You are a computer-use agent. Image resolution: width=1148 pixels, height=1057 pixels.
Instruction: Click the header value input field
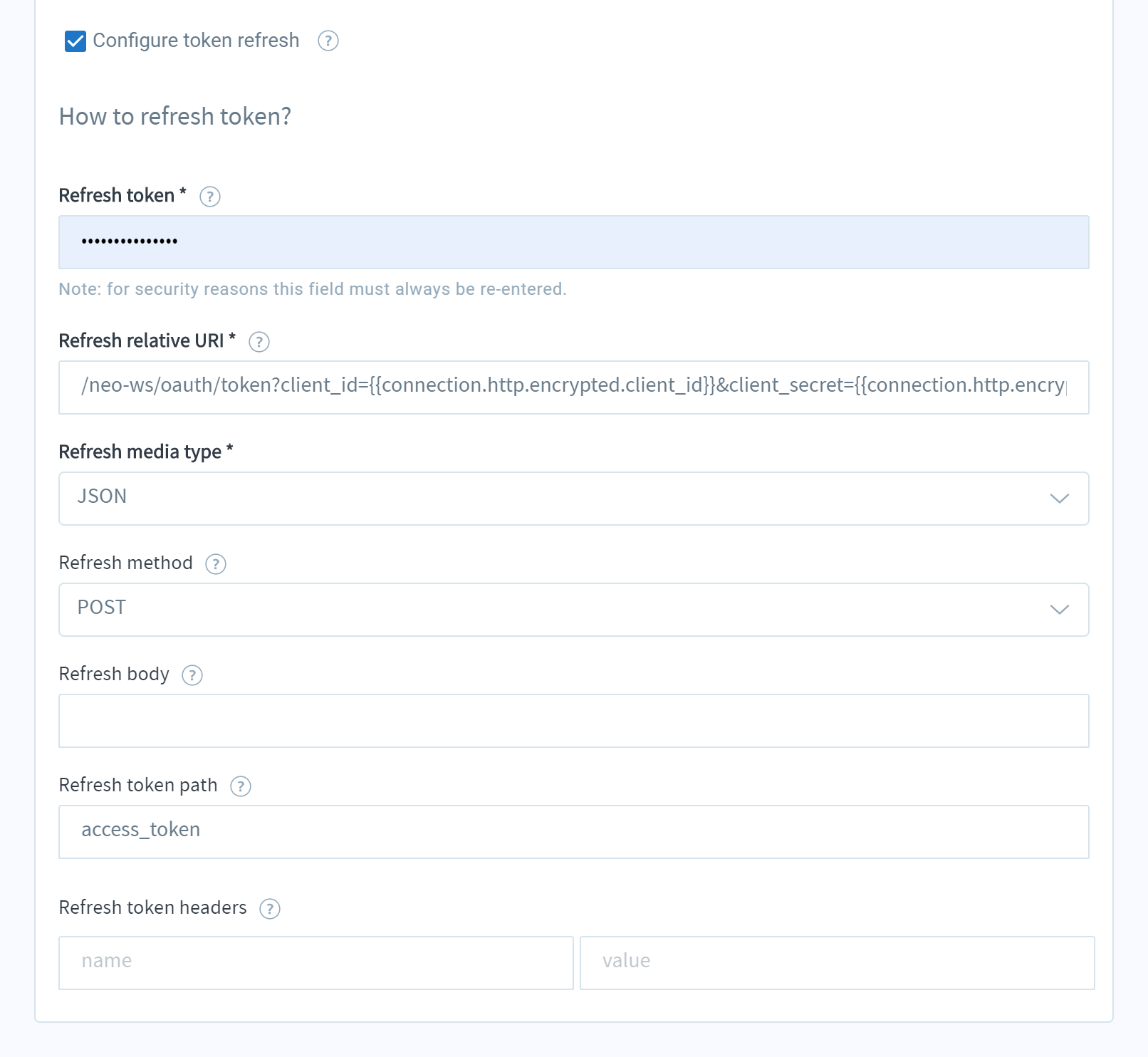837,963
